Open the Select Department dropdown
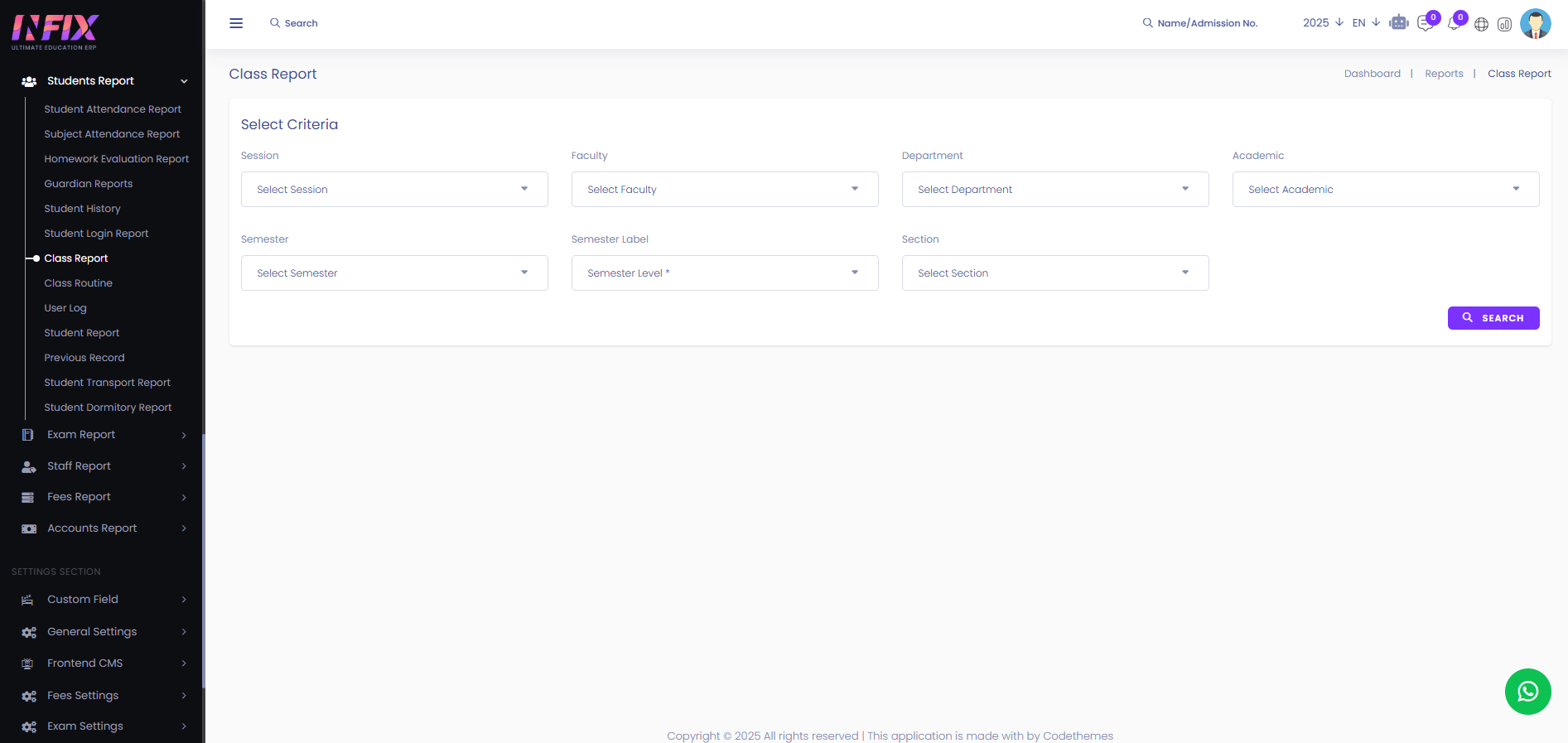The width and height of the screenshot is (1568, 743). pos(1055,189)
